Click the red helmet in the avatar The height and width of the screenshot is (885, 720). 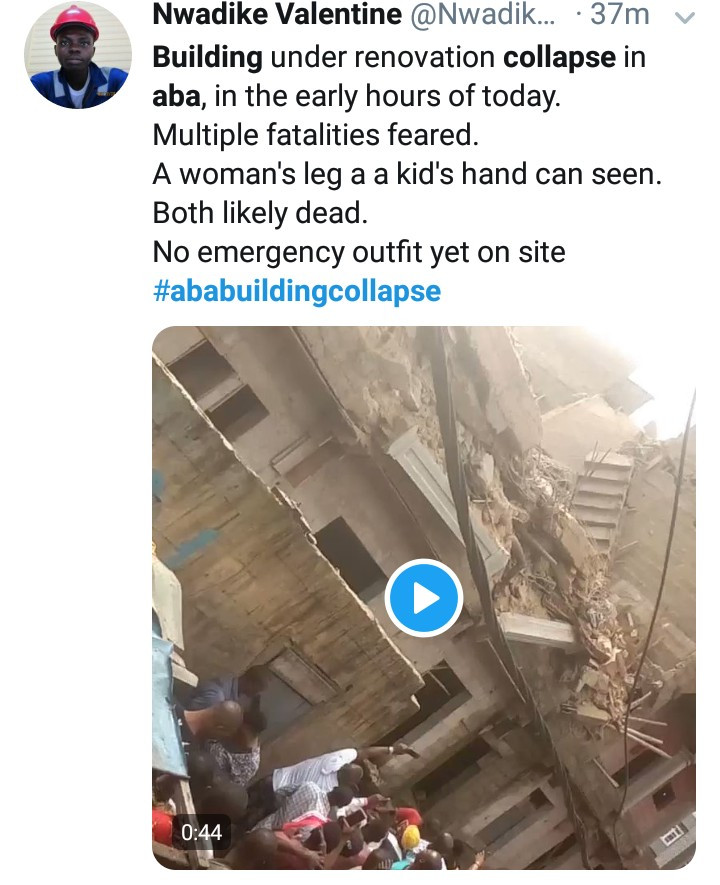click(75, 22)
